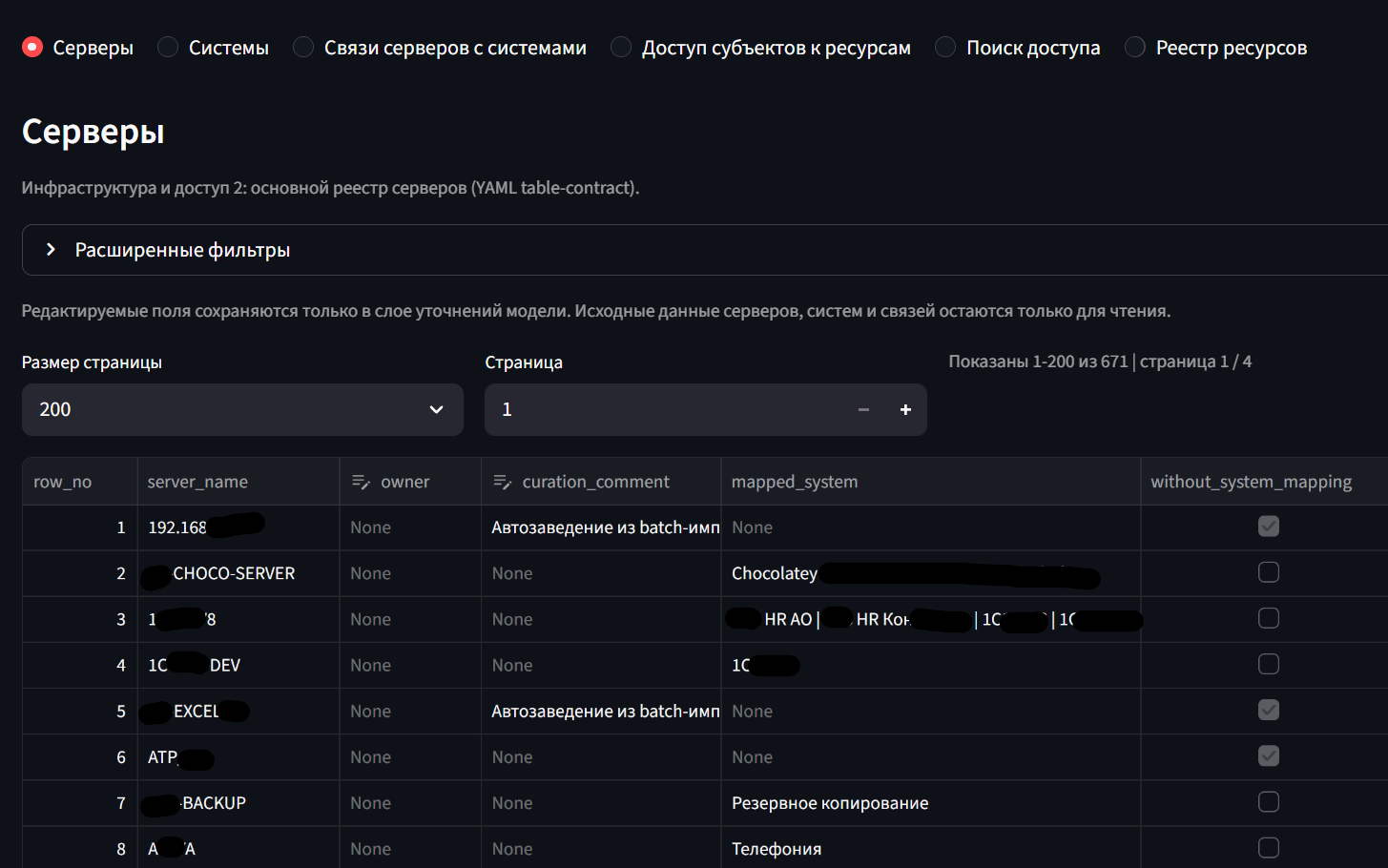Image resolution: width=1388 pixels, height=868 pixels.
Task: Sort by the server_name column header
Action: (x=238, y=482)
